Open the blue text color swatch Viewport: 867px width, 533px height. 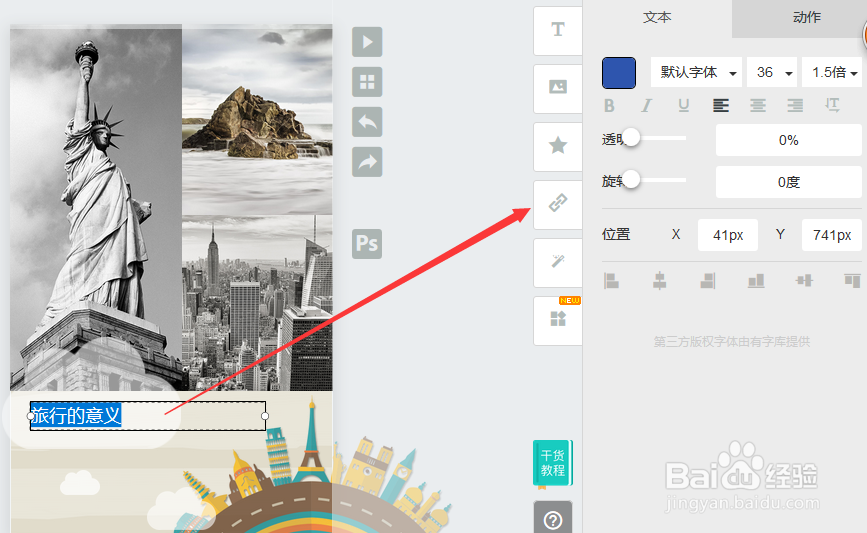point(619,72)
